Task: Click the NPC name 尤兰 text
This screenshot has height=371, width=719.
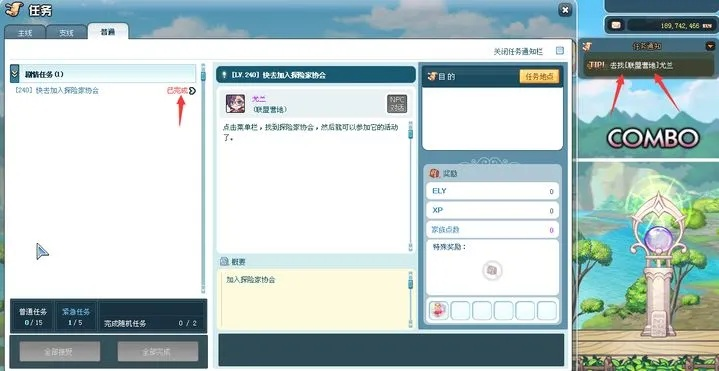Action: click(x=259, y=99)
